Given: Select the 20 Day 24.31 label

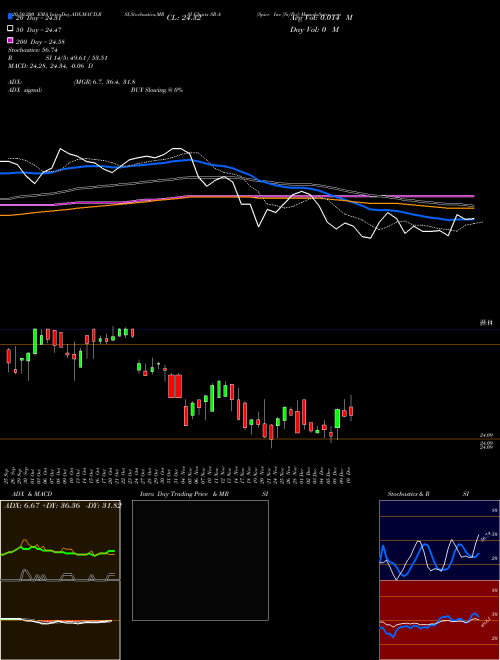Looking at the screenshot, I should (38, 18).
